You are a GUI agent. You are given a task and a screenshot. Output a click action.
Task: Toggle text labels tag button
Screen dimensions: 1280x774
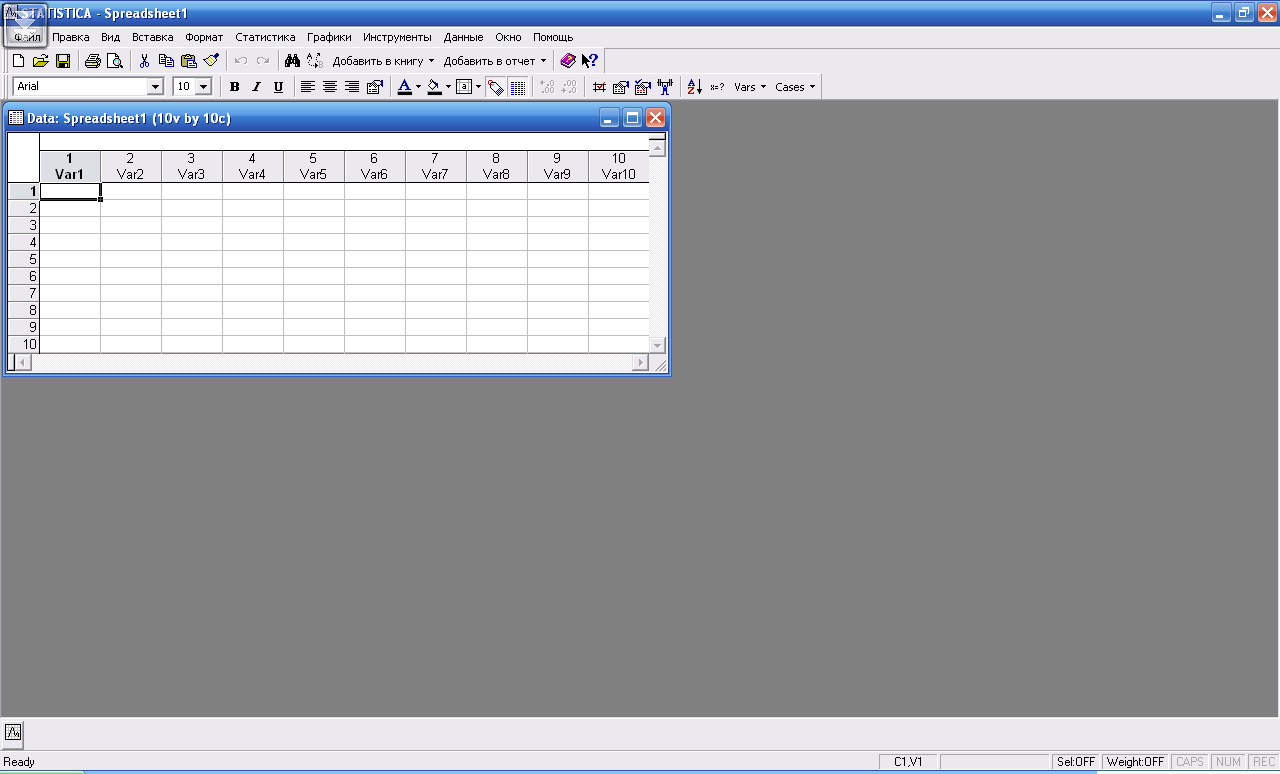tap(495, 87)
